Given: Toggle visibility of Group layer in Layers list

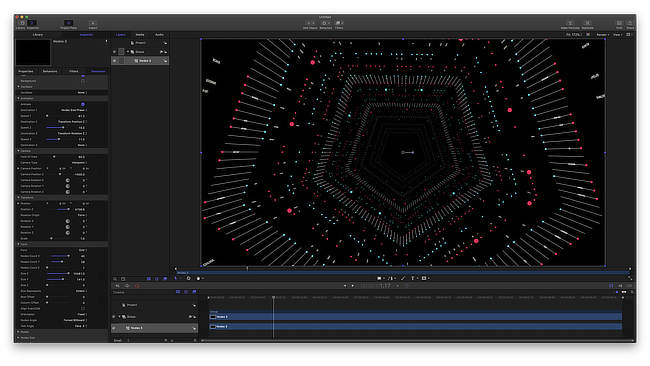Looking at the screenshot, I should click(x=114, y=52).
